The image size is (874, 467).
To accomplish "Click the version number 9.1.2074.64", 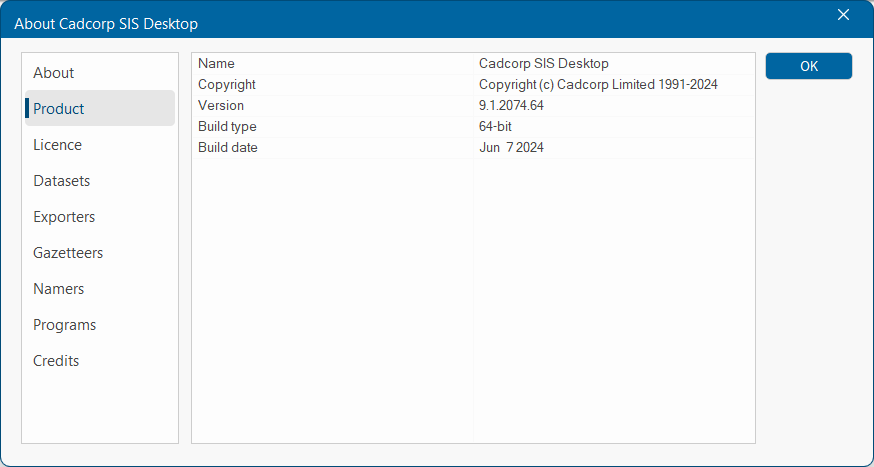I will [511, 106].
